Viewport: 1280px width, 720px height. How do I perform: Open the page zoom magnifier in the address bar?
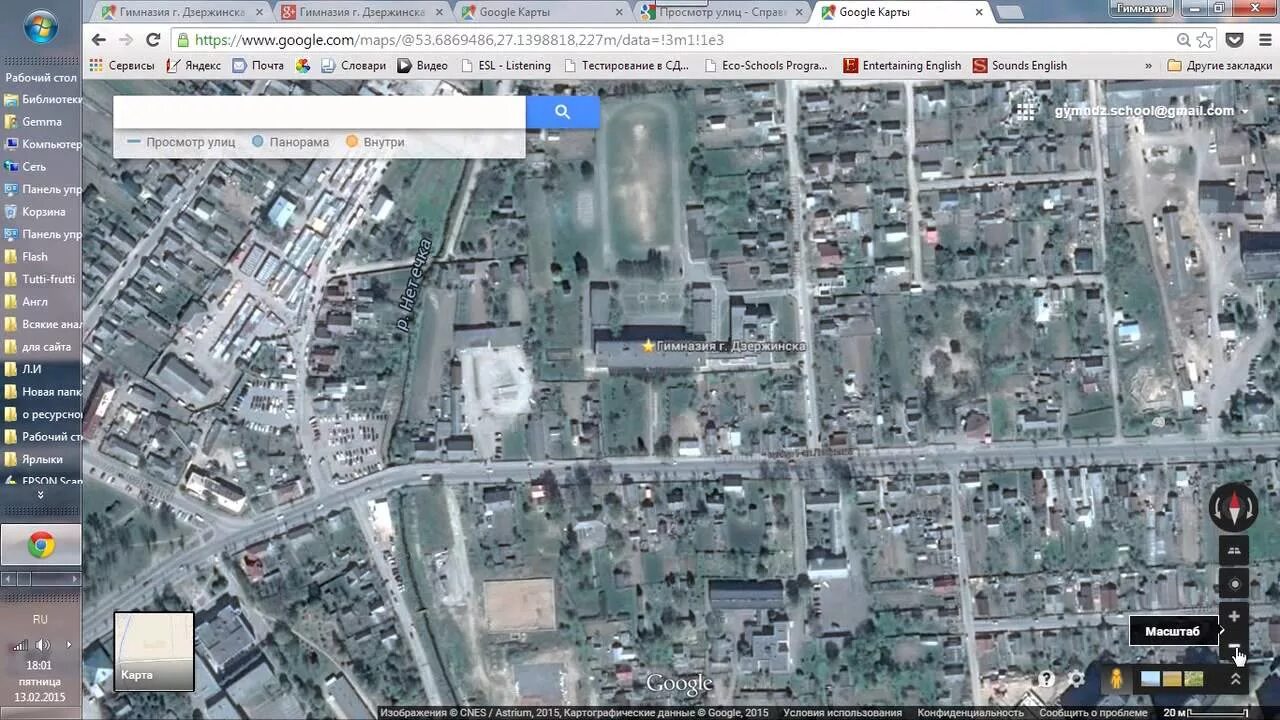[x=1184, y=40]
